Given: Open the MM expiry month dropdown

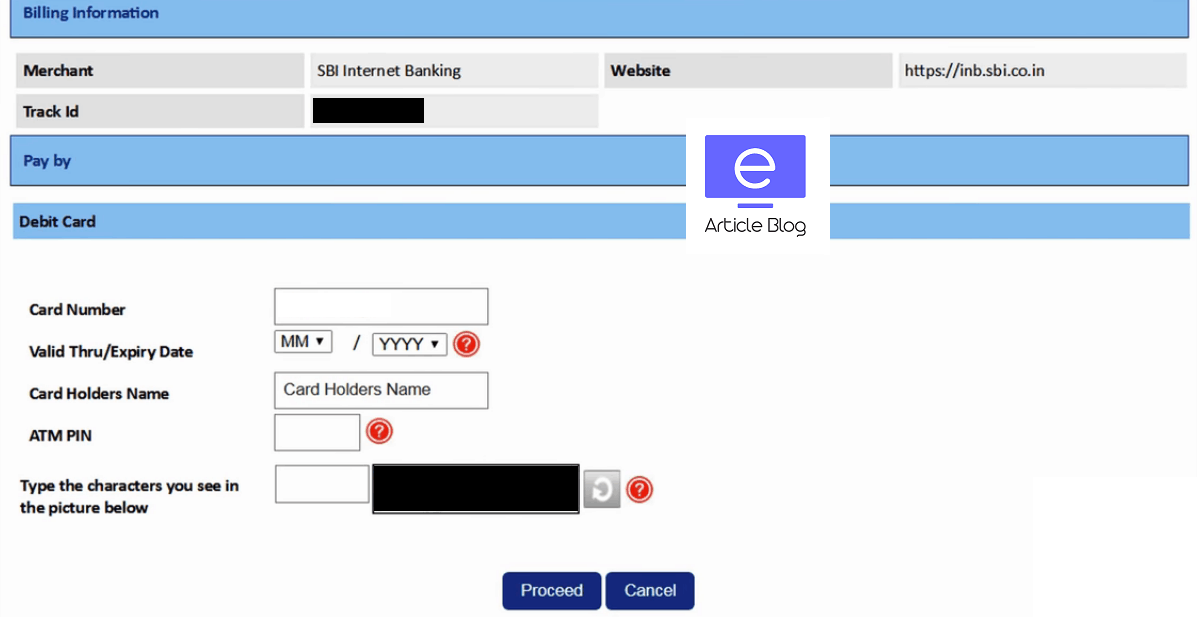Looking at the screenshot, I should point(303,342).
